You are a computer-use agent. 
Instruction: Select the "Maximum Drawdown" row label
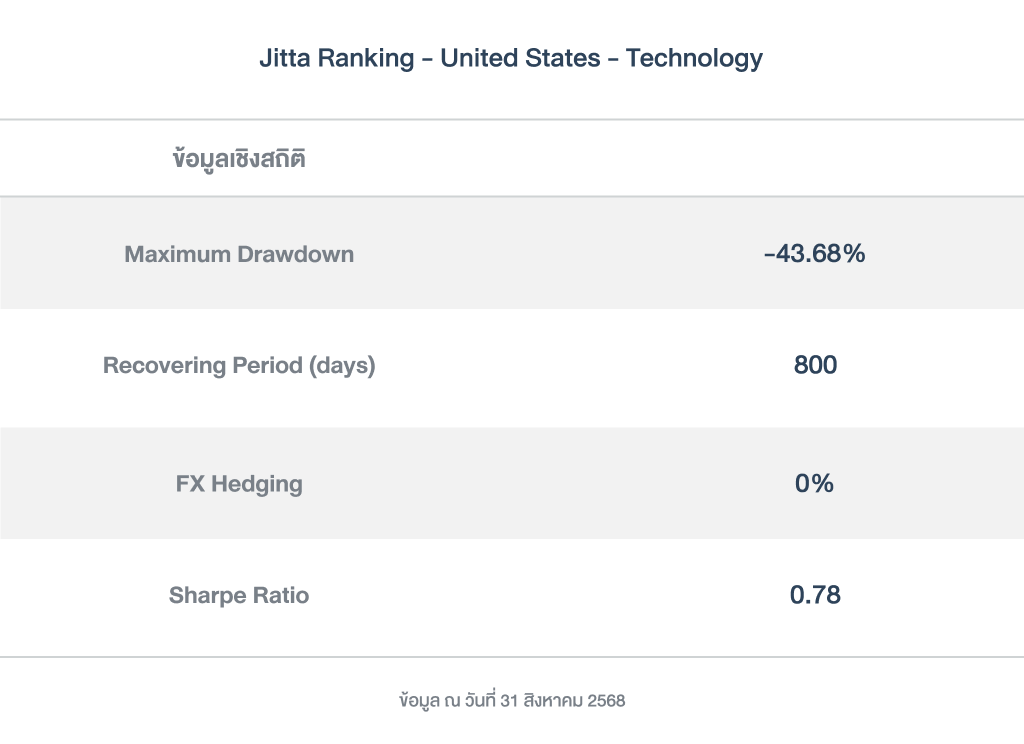pos(239,254)
